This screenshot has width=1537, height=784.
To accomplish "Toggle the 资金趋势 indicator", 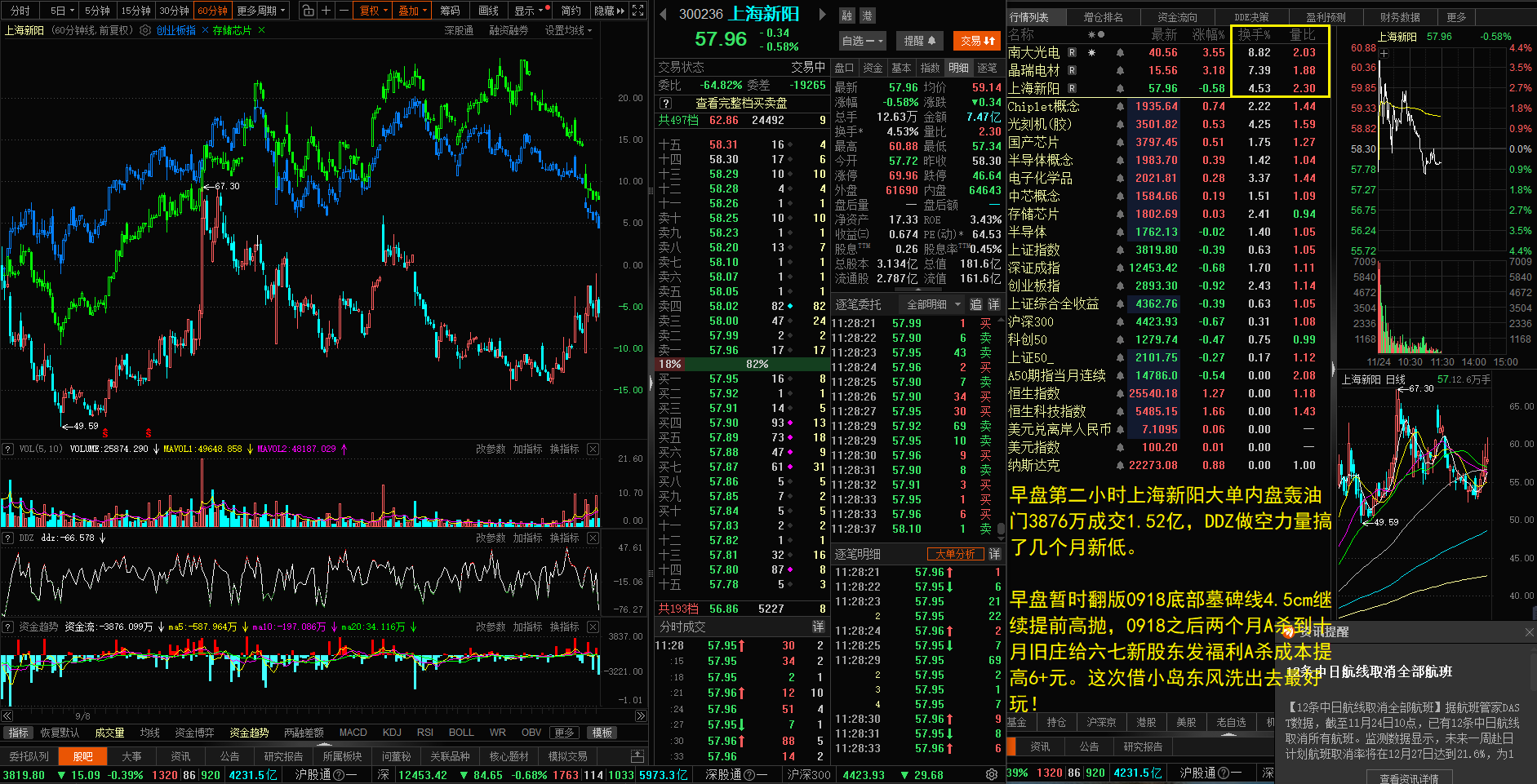I will tap(249, 733).
